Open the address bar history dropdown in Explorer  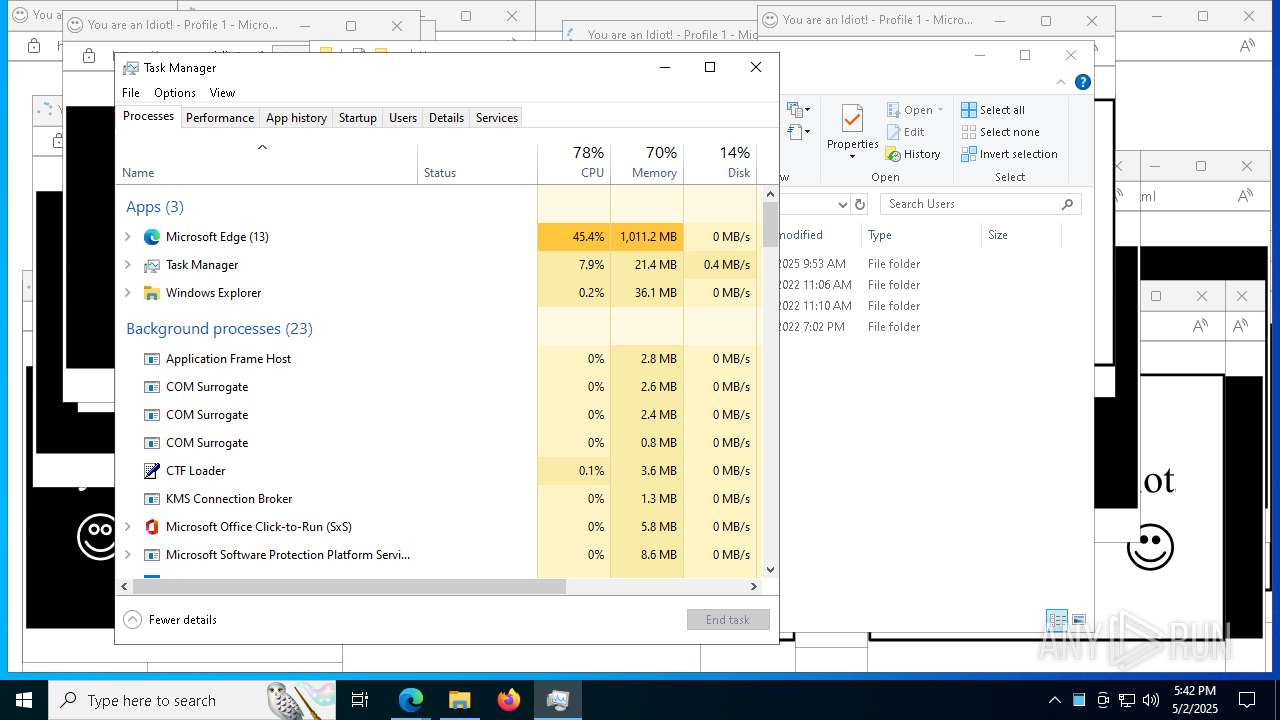[842, 204]
